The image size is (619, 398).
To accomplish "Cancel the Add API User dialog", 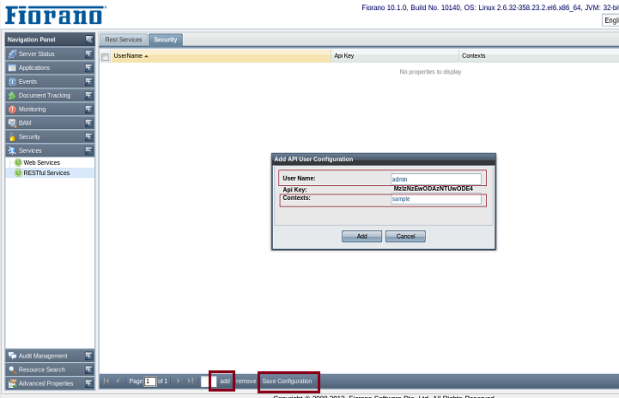I will click(x=405, y=236).
